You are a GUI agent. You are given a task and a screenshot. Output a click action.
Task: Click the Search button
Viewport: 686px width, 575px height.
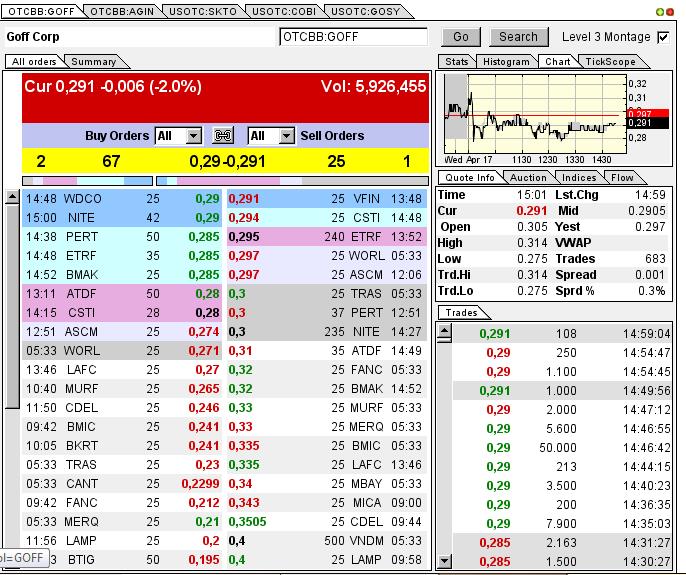(518, 37)
